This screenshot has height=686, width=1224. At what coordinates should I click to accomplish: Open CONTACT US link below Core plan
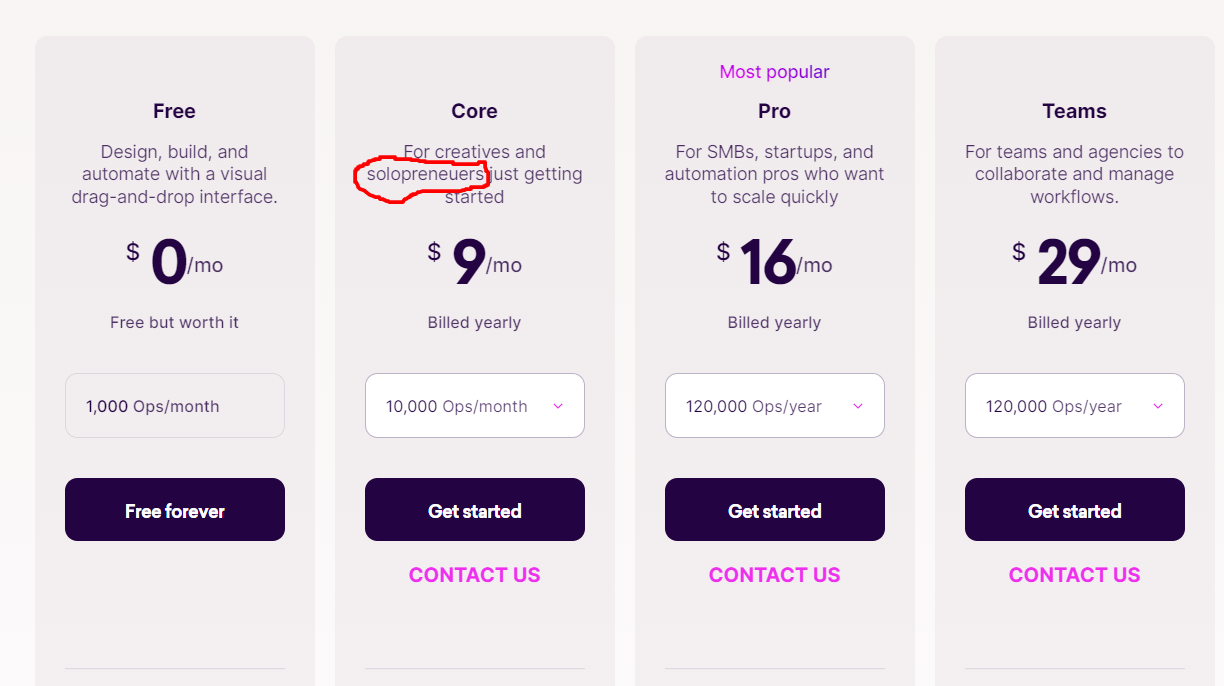click(475, 575)
